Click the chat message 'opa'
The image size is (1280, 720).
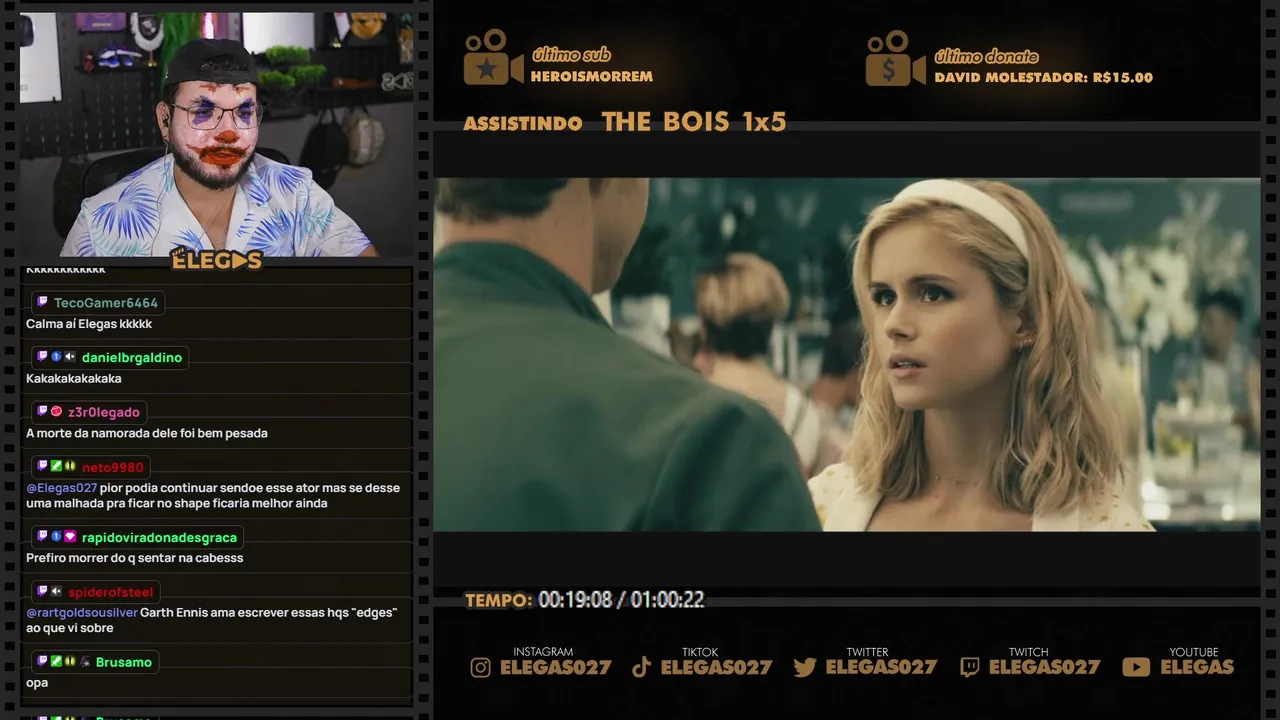point(37,683)
